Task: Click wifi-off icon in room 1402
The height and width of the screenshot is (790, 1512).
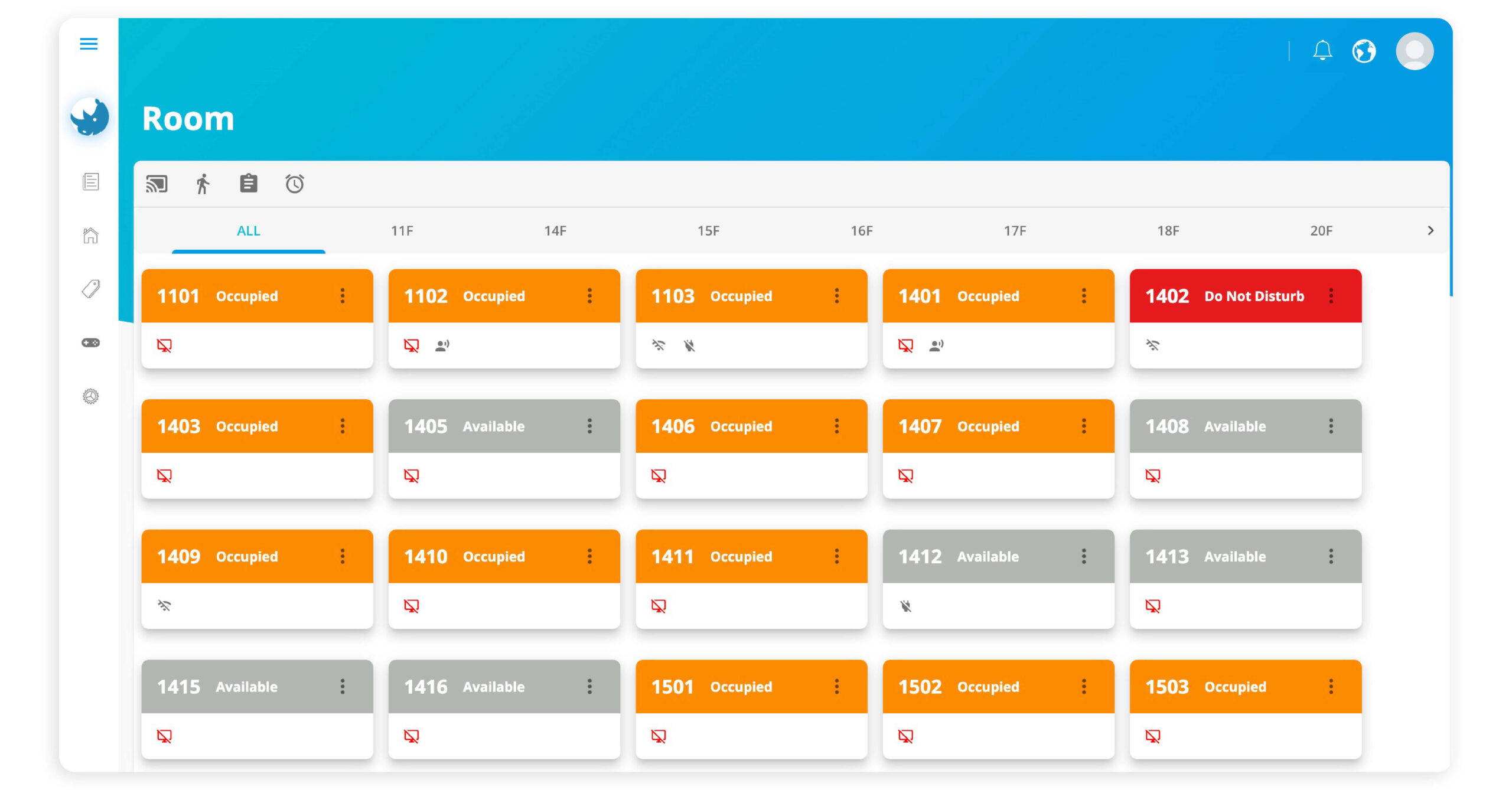Action: [x=1153, y=345]
